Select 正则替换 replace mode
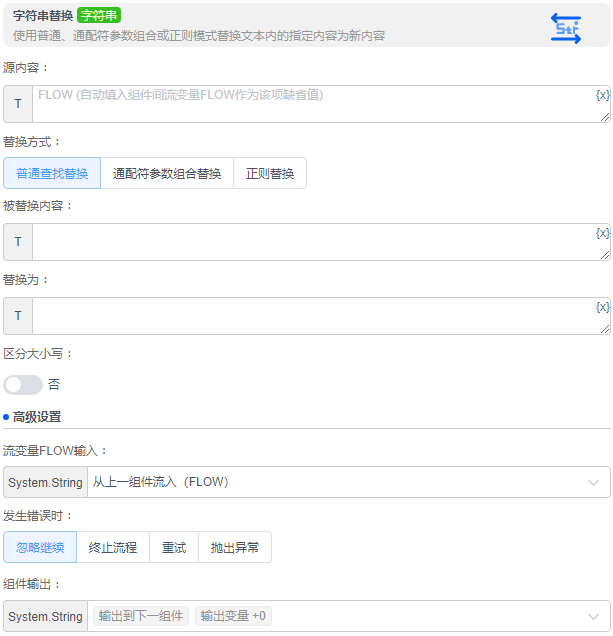 [x=270, y=173]
